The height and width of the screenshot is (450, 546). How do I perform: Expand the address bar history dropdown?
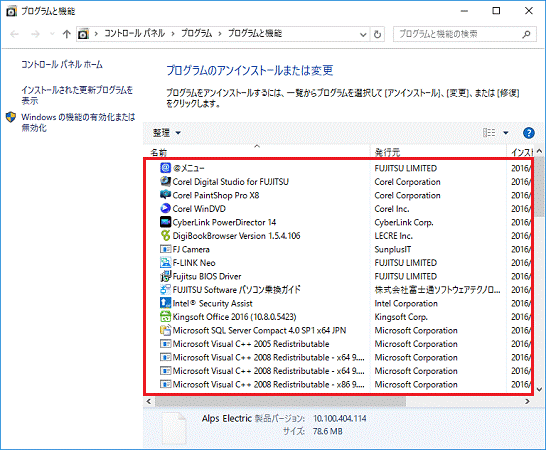coord(363,34)
